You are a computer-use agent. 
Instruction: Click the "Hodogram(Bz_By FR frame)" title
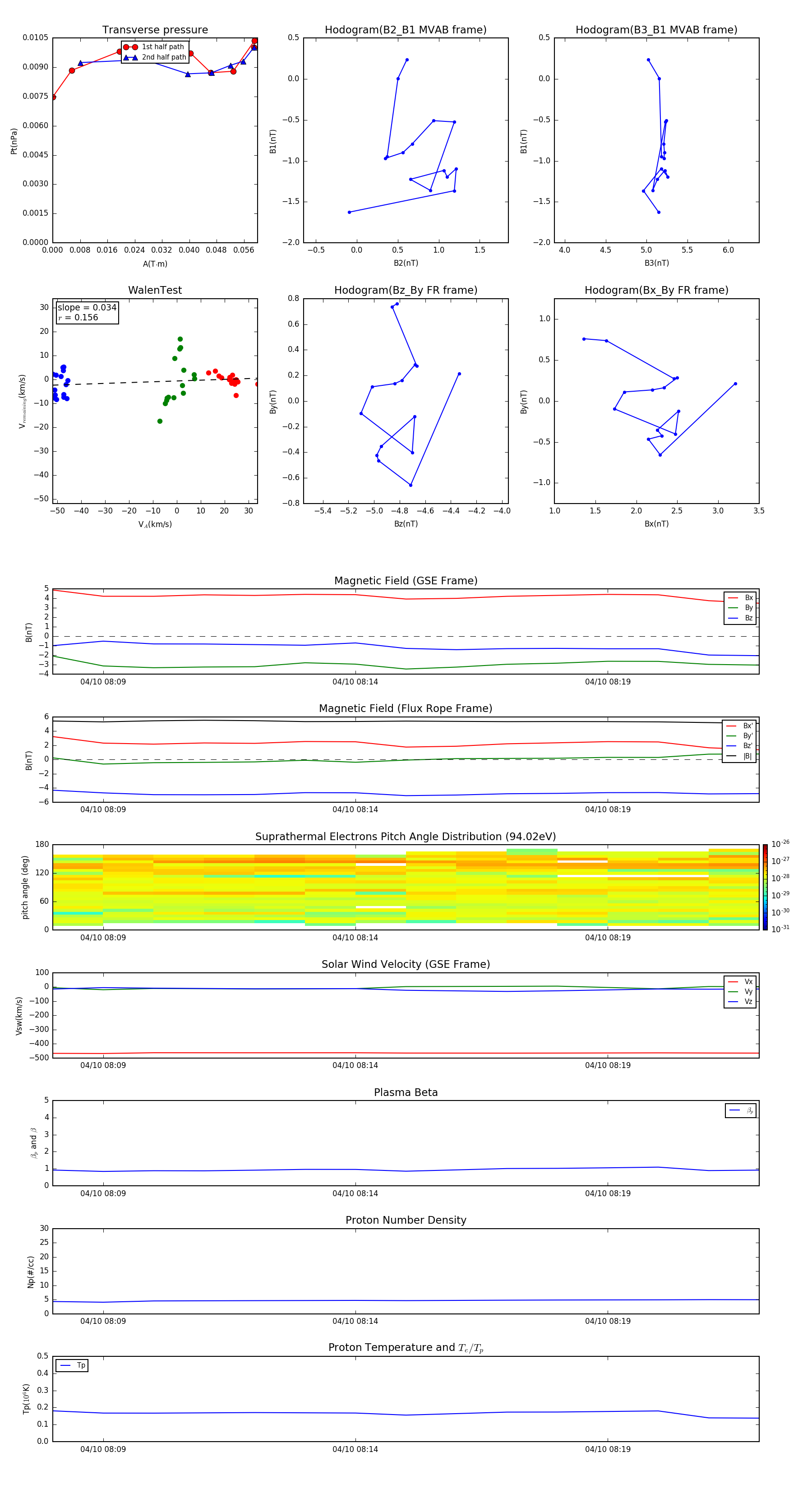click(x=406, y=290)
